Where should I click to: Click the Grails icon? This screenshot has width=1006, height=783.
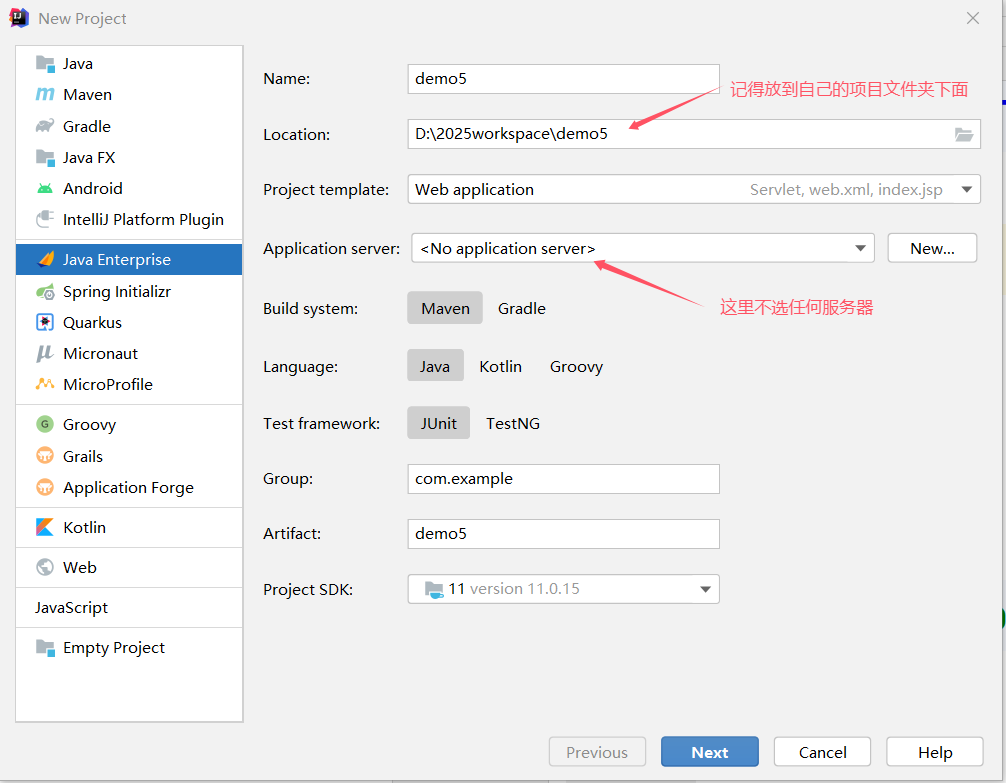[45, 456]
